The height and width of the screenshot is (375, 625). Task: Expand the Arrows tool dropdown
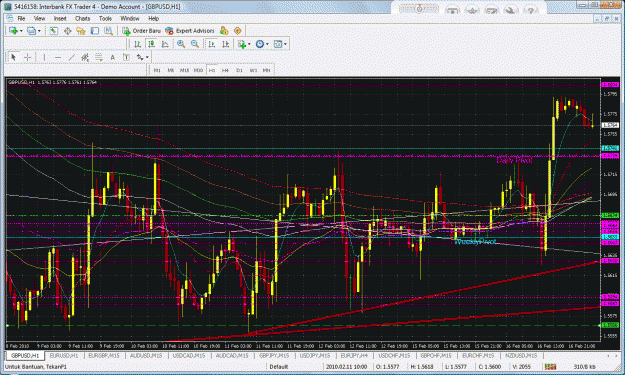click(x=147, y=57)
